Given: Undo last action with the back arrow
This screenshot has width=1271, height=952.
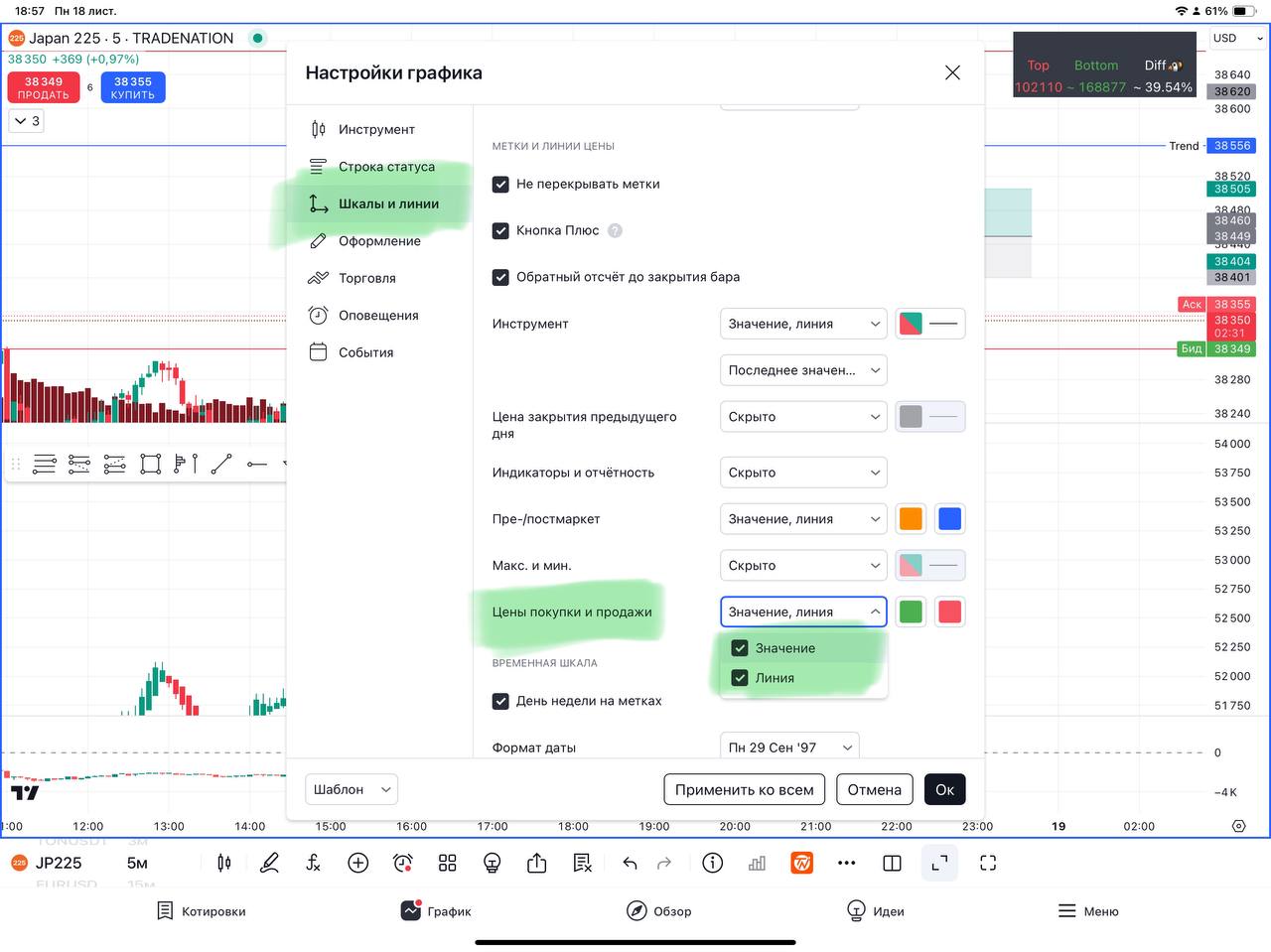Looking at the screenshot, I should pos(630,863).
